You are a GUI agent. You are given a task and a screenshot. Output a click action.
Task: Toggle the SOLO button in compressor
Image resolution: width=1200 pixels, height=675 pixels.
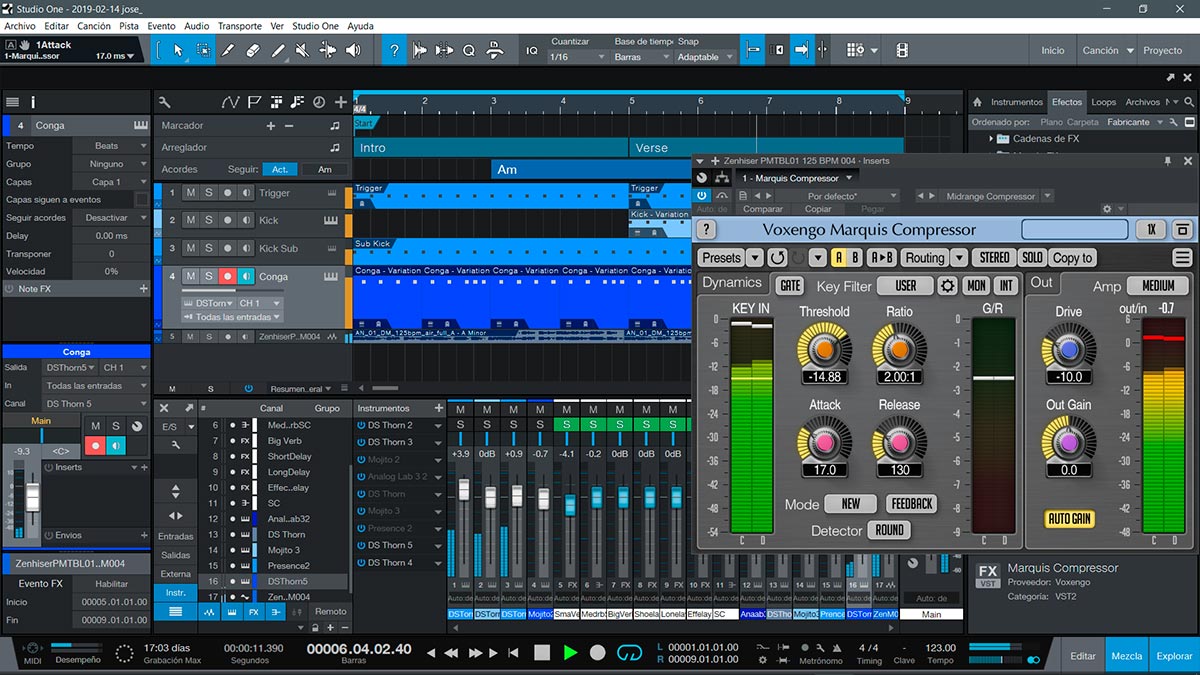pyautogui.click(x=1032, y=258)
